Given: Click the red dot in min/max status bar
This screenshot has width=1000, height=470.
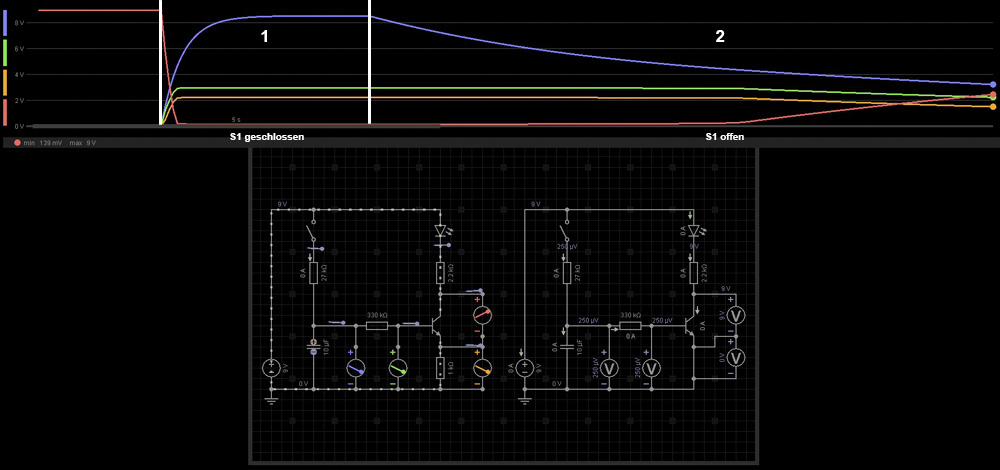Looking at the screenshot, I should point(17,143).
